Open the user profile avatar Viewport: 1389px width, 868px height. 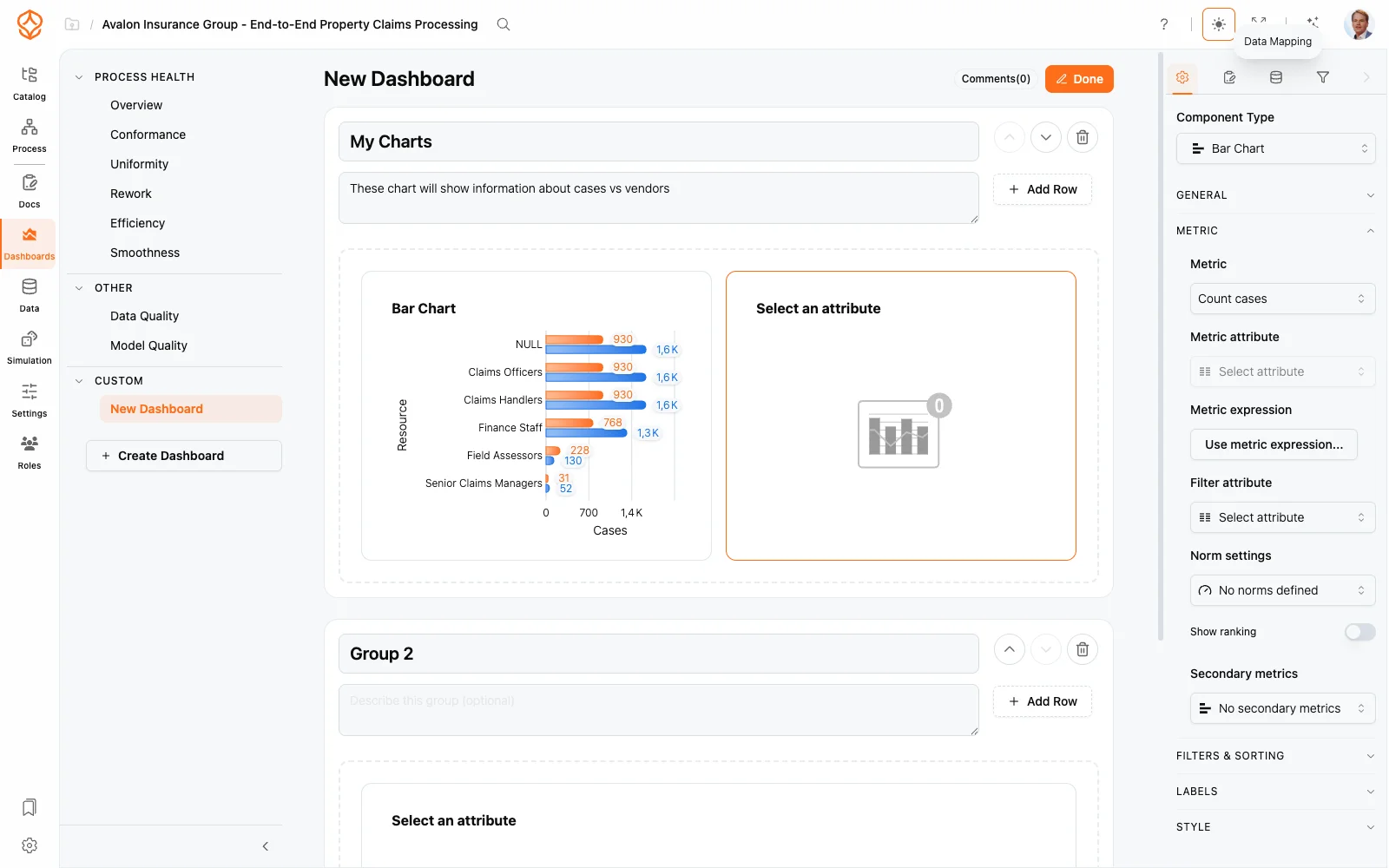(1359, 24)
